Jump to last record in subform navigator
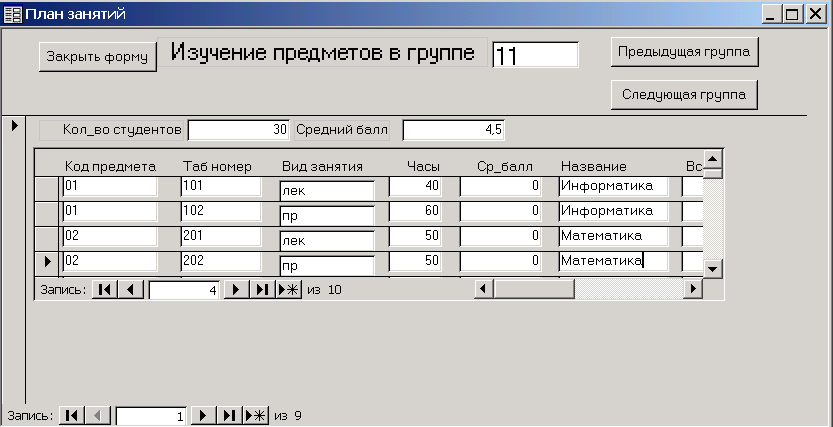Screen dimensions: 833x427 pos(262,290)
